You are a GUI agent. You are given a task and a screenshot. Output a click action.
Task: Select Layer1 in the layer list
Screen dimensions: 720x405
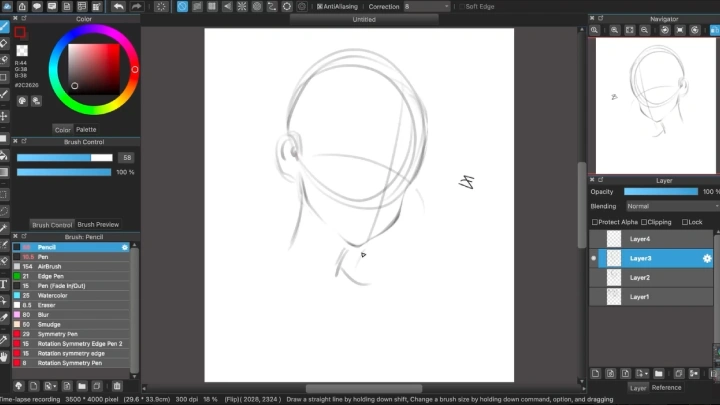[x=640, y=297]
